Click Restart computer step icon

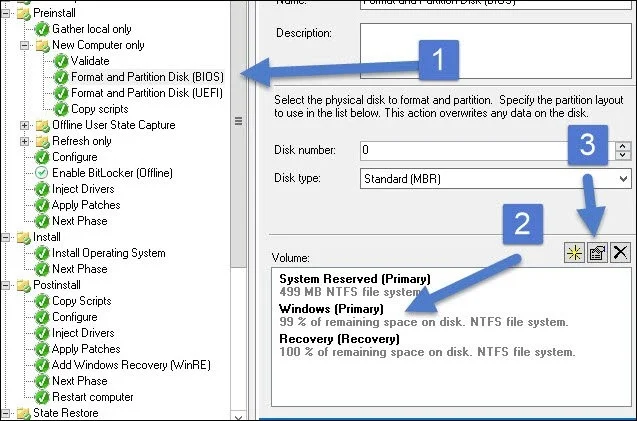click(x=42, y=397)
